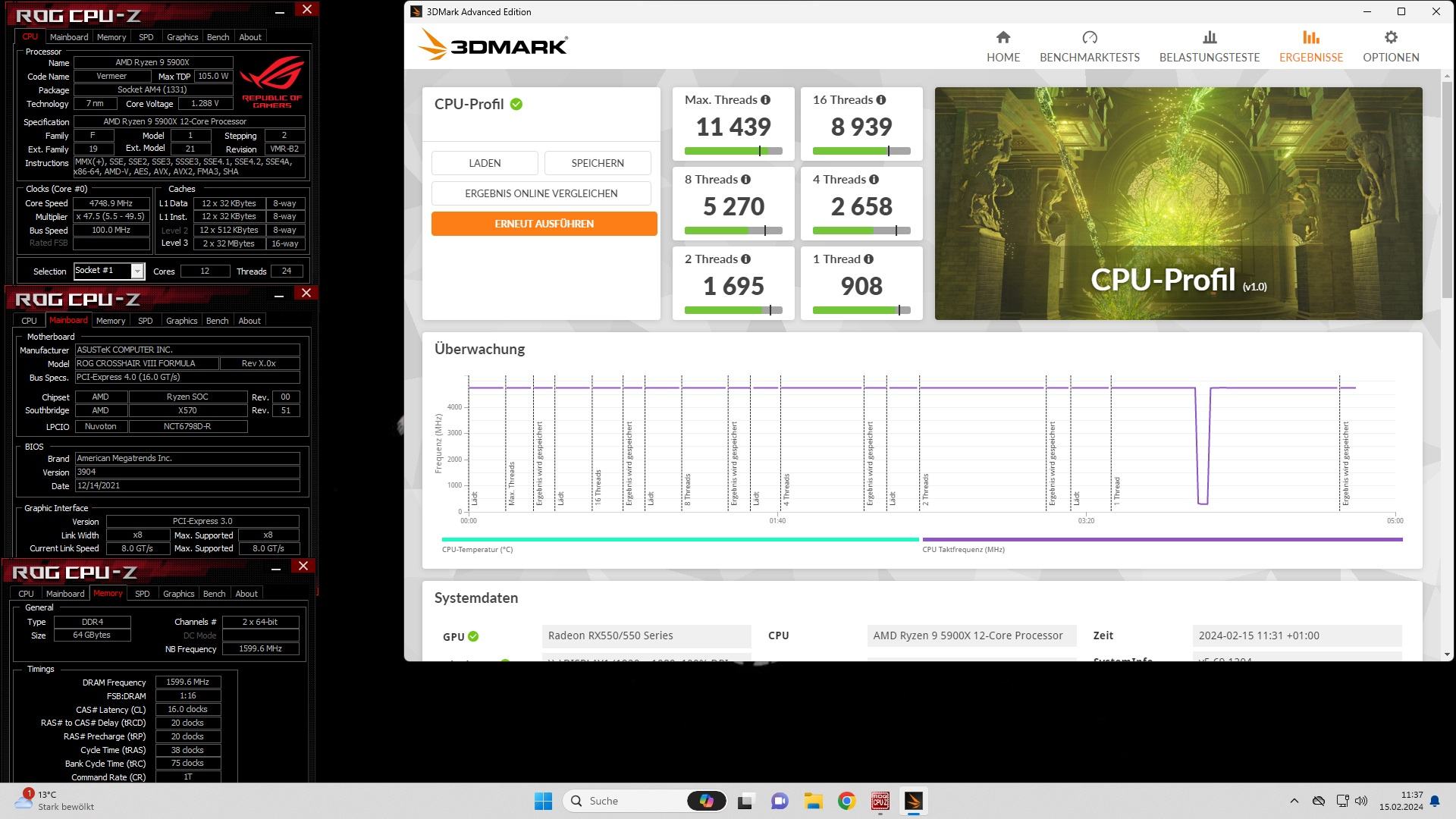The width and height of the screenshot is (1456, 819).
Task: Expand hidden system tray icons
Action: click(x=1294, y=801)
